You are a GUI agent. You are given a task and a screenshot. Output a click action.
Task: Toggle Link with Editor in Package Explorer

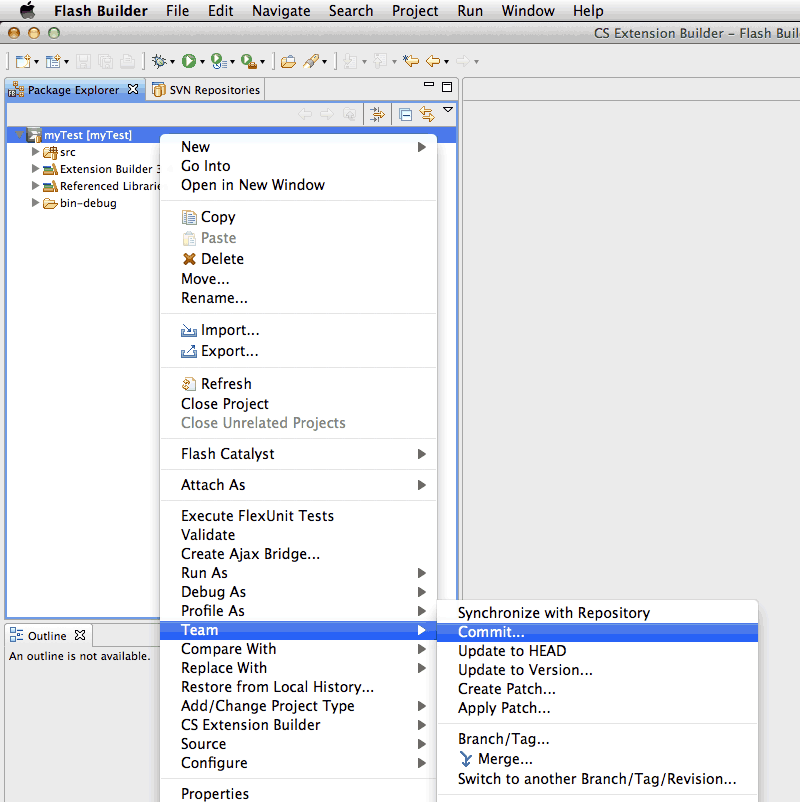tap(427, 114)
